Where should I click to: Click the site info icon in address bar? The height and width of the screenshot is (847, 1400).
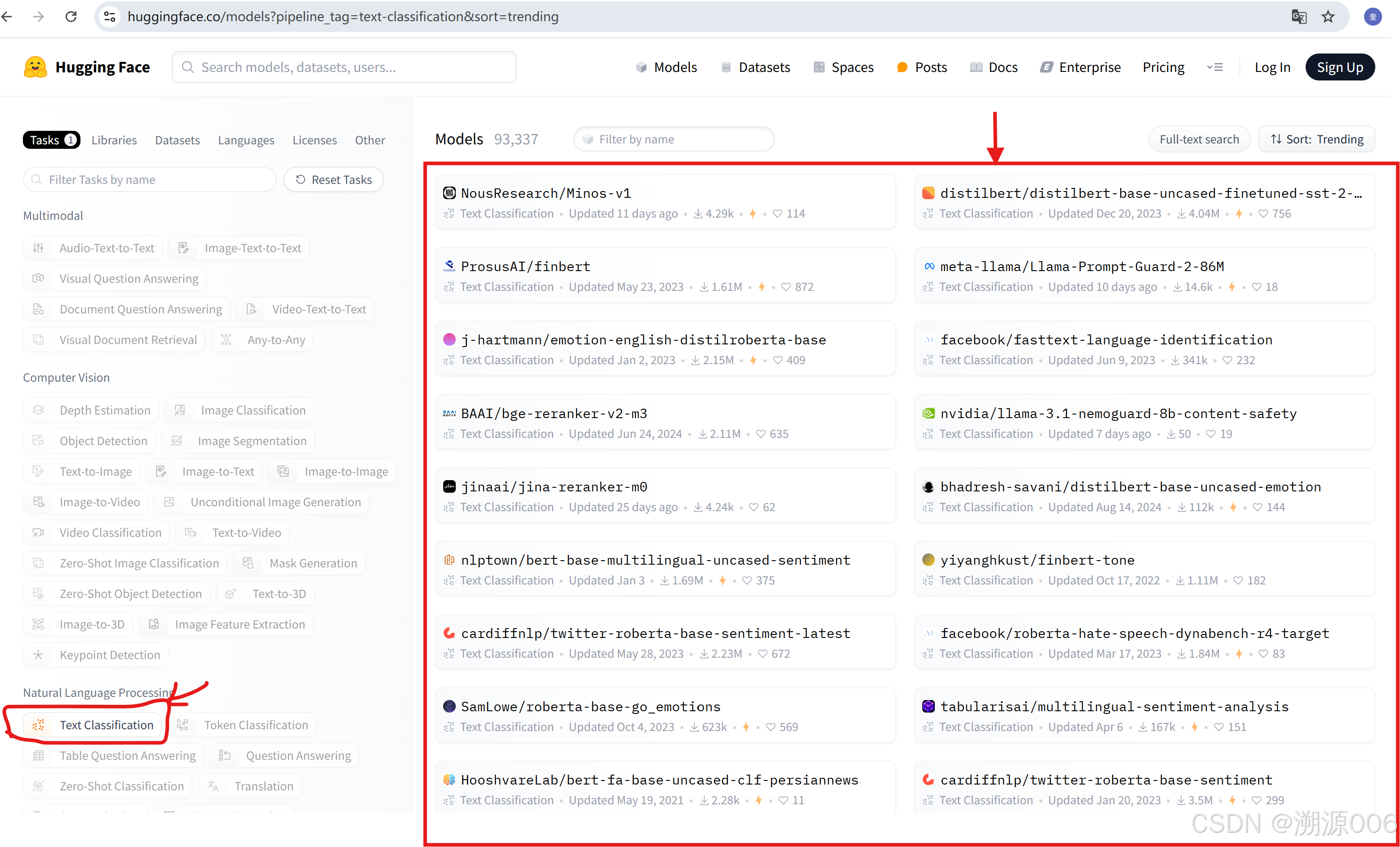(110, 17)
